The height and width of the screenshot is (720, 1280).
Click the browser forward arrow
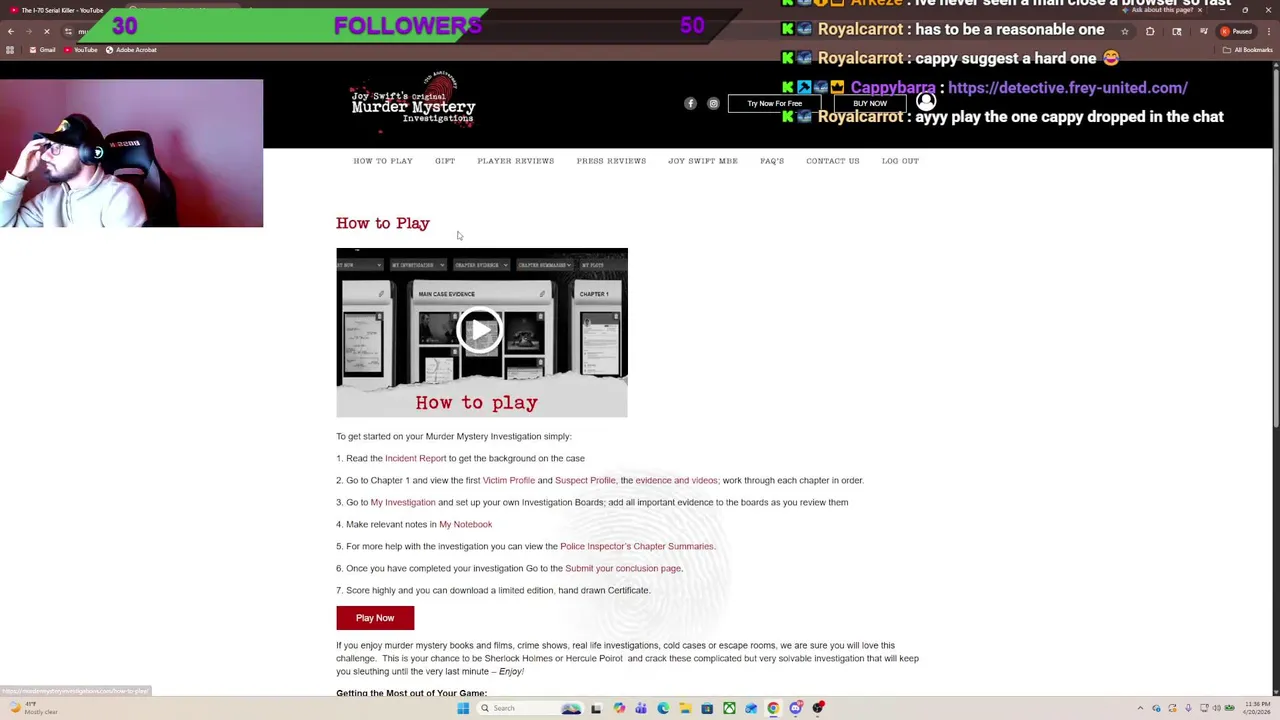point(28,31)
